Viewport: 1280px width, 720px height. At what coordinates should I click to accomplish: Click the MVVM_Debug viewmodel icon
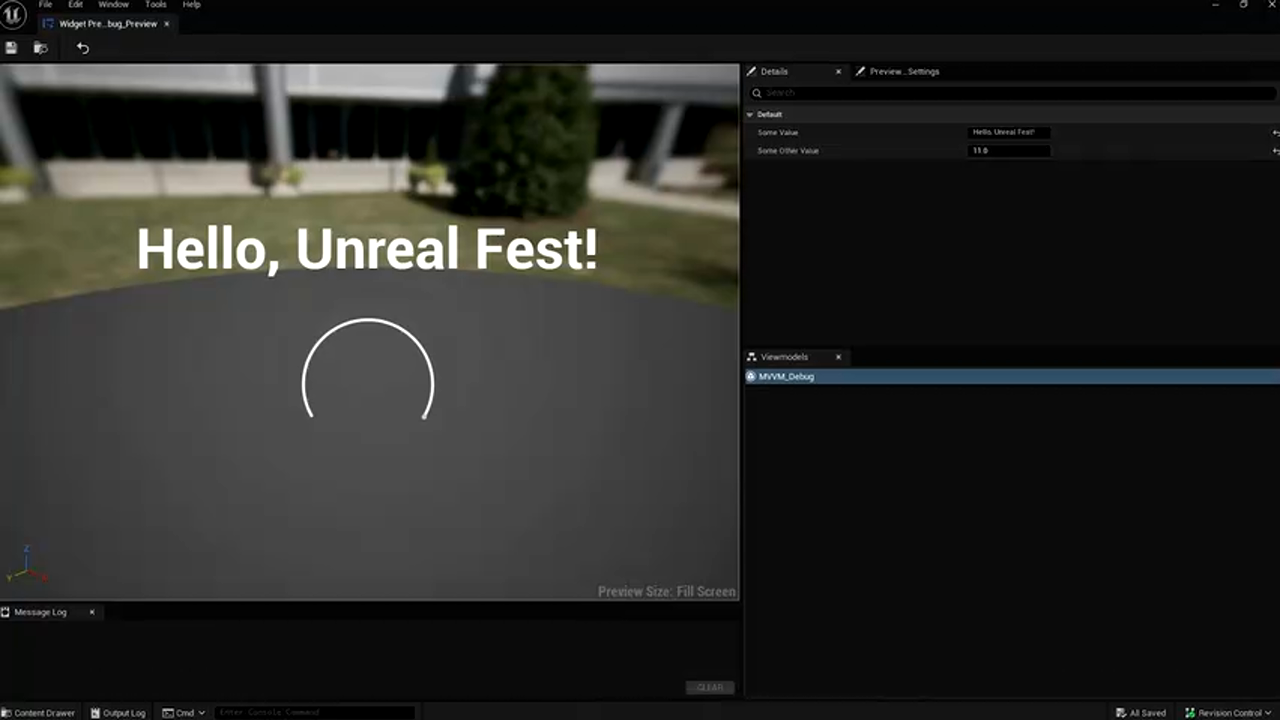point(751,377)
